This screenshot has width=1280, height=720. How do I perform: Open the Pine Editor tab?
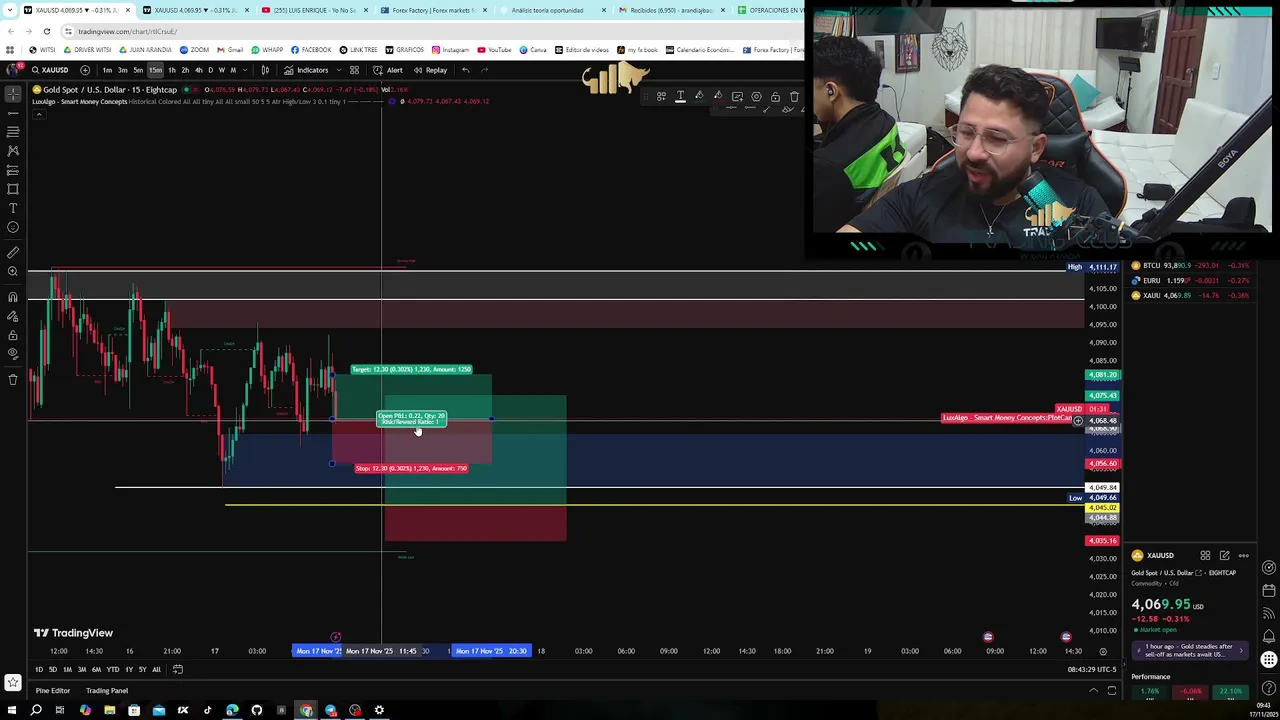(53, 691)
